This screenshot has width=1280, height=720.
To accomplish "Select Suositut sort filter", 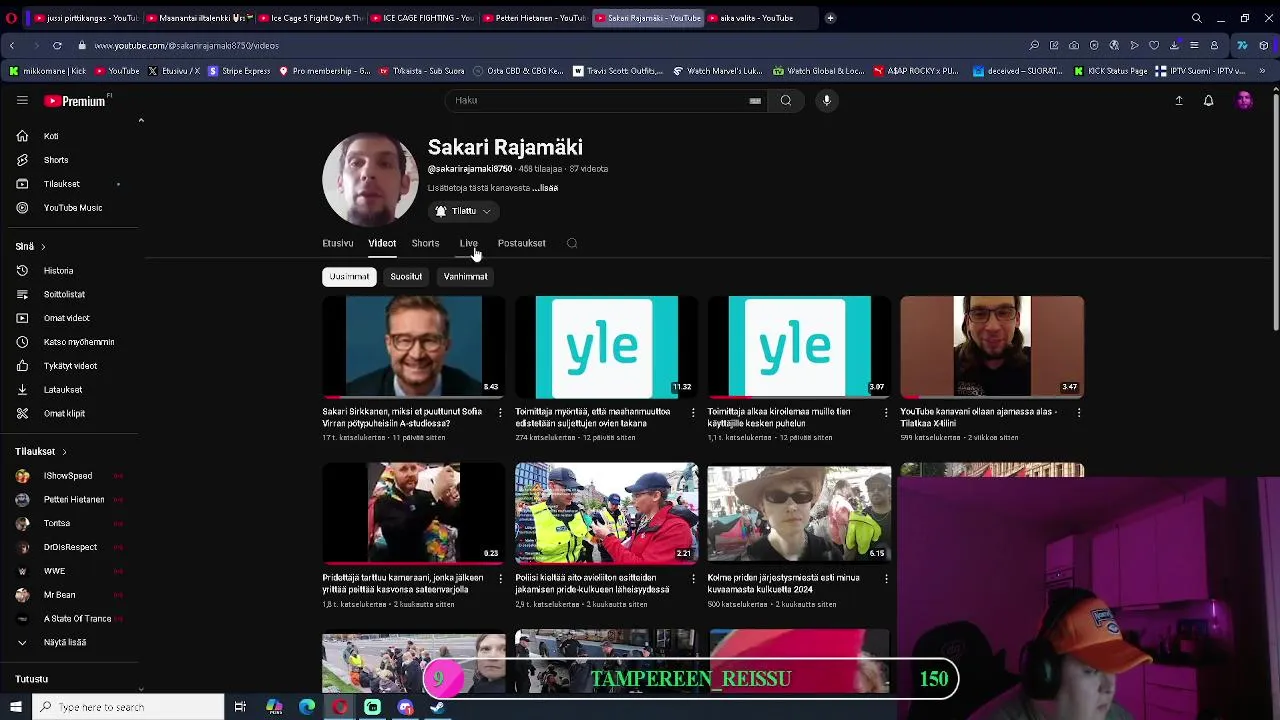I will [x=406, y=276].
